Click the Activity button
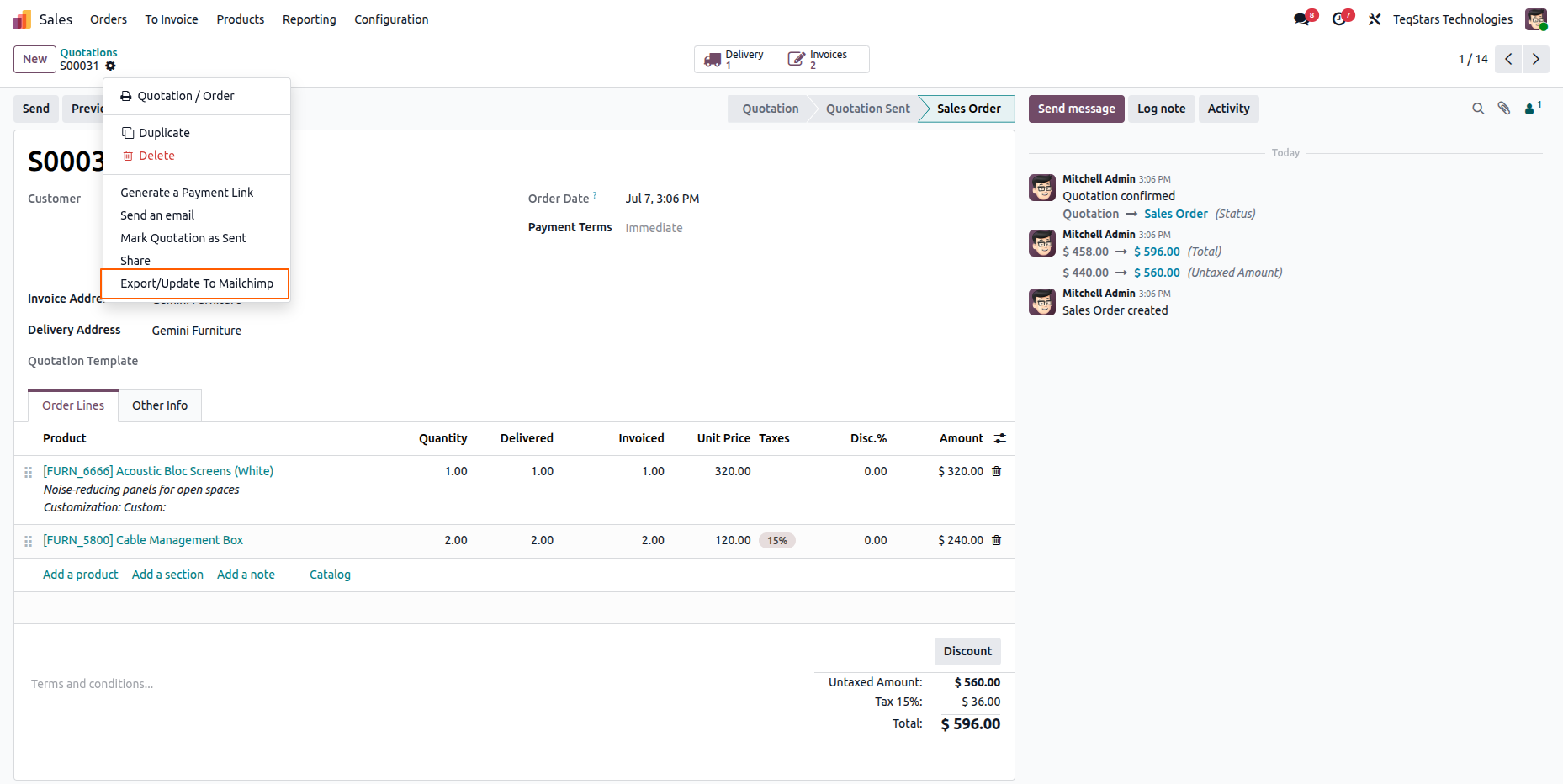 pos(1228,109)
